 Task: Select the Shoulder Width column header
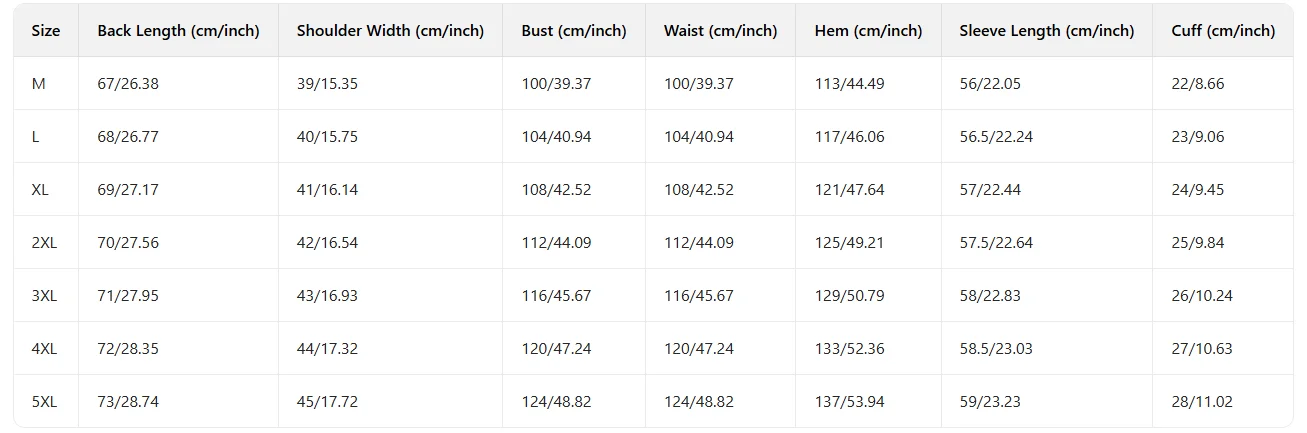(390, 31)
